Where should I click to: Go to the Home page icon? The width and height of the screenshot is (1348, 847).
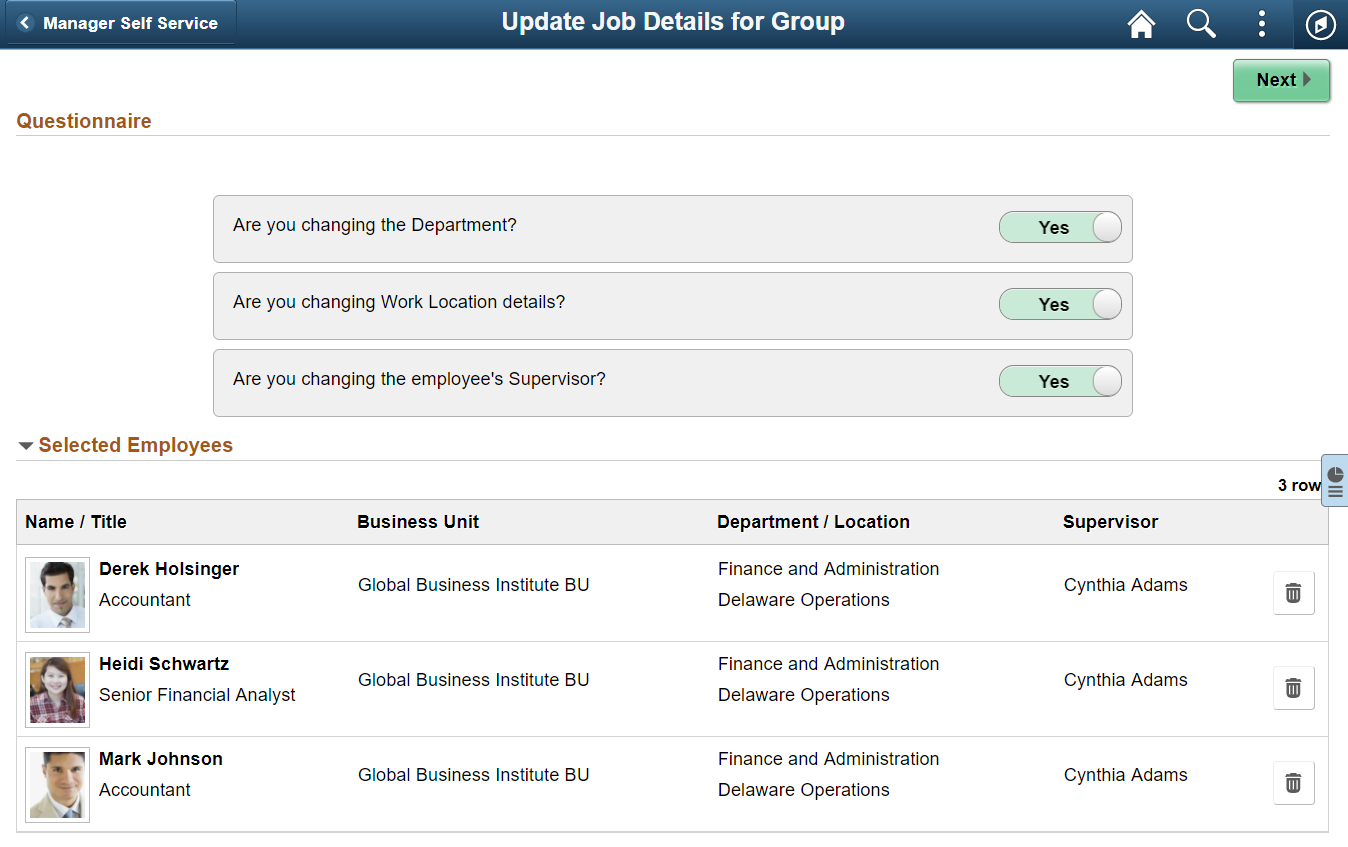(x=1141, y=24)
